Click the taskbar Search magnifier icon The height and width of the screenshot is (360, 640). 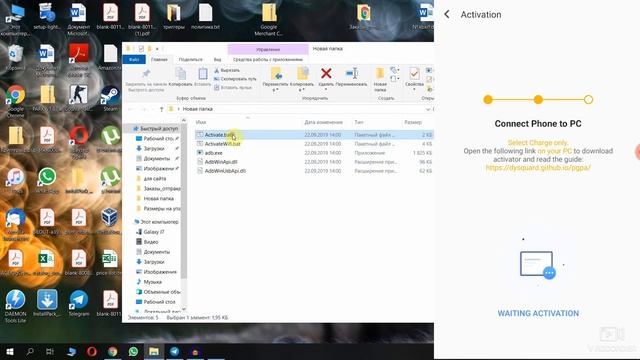30,351
